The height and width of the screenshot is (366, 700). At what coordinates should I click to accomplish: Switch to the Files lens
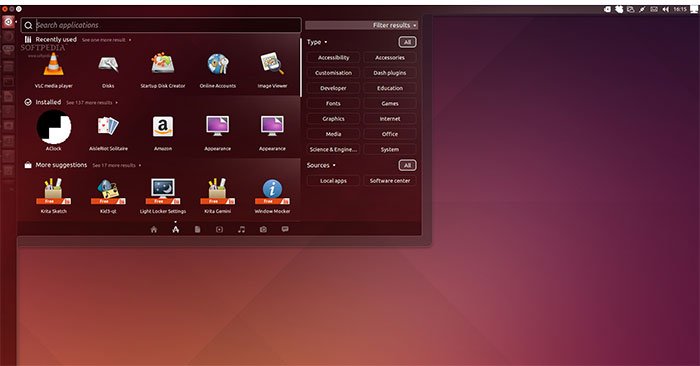pyautogui.click(x=197, y=229)
